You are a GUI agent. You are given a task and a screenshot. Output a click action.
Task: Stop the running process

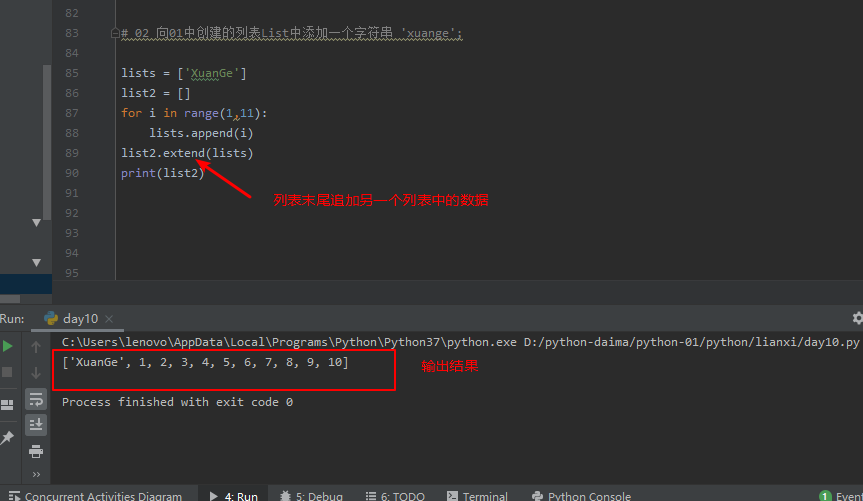click(7, 373)
